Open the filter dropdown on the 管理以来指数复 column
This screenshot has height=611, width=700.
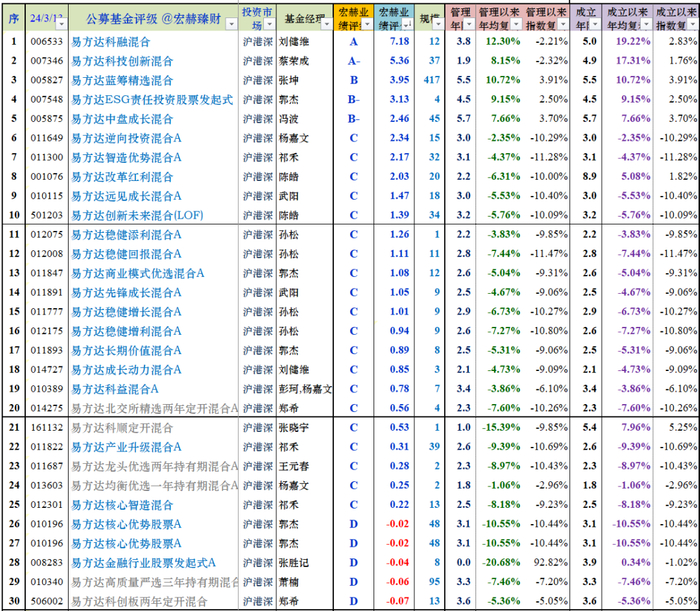563,24
